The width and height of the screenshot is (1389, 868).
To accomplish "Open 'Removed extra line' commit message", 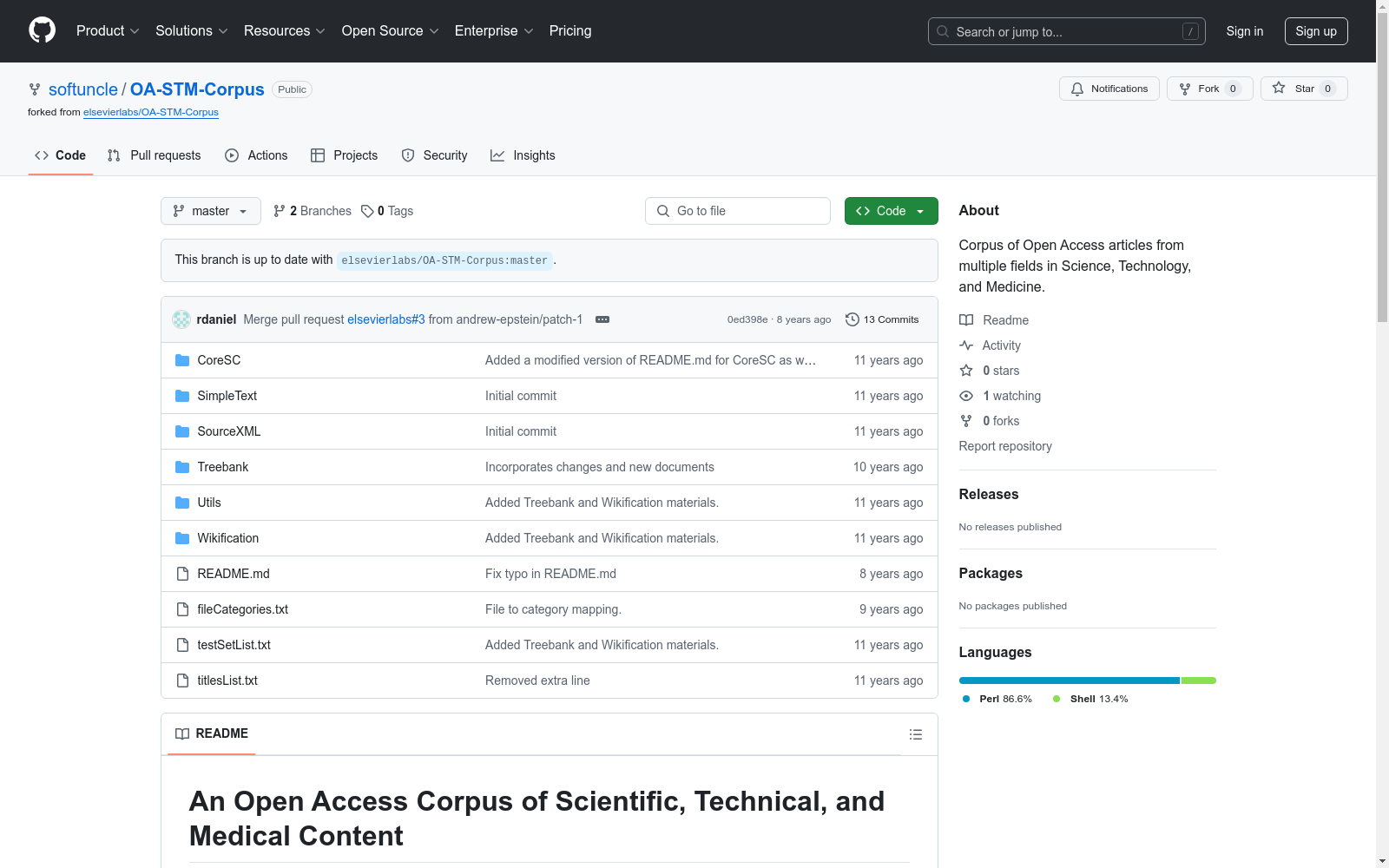I will click(537, 681).
